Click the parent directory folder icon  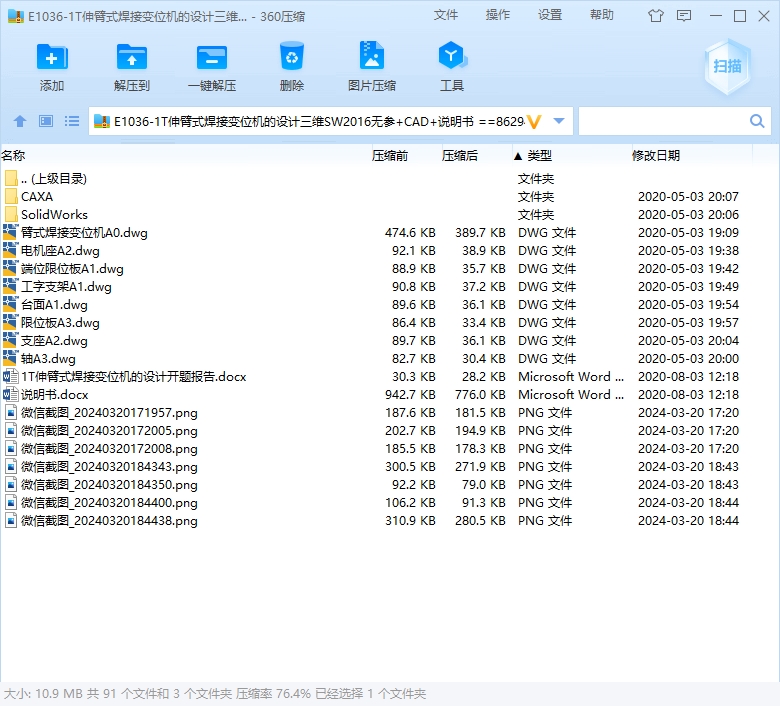pyautogui.click(x=11, y=178)
